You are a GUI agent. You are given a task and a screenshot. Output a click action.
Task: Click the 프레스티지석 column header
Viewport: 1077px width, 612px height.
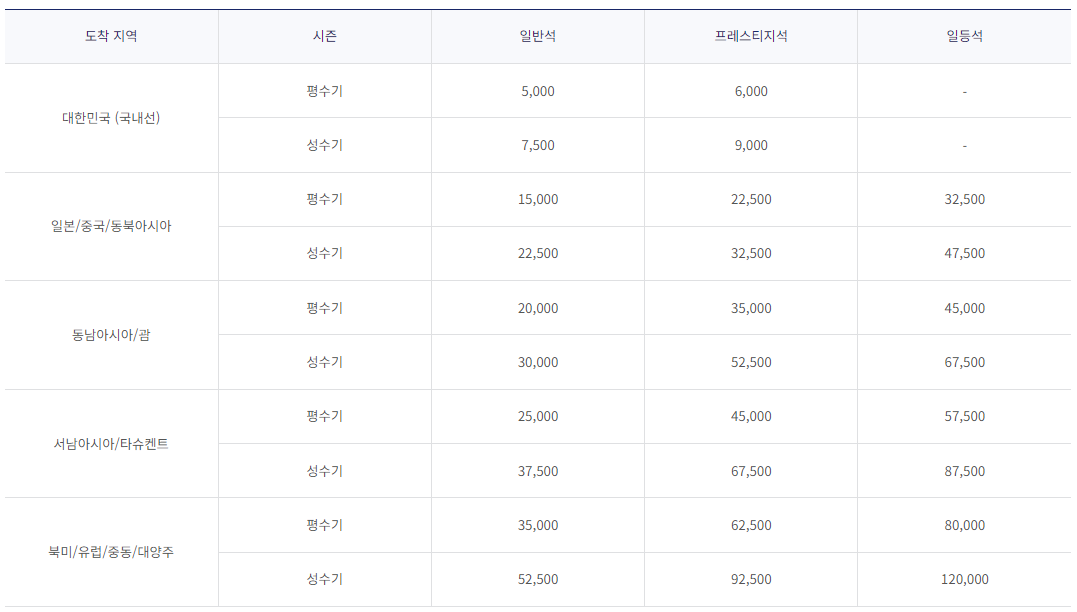[751, 36]
